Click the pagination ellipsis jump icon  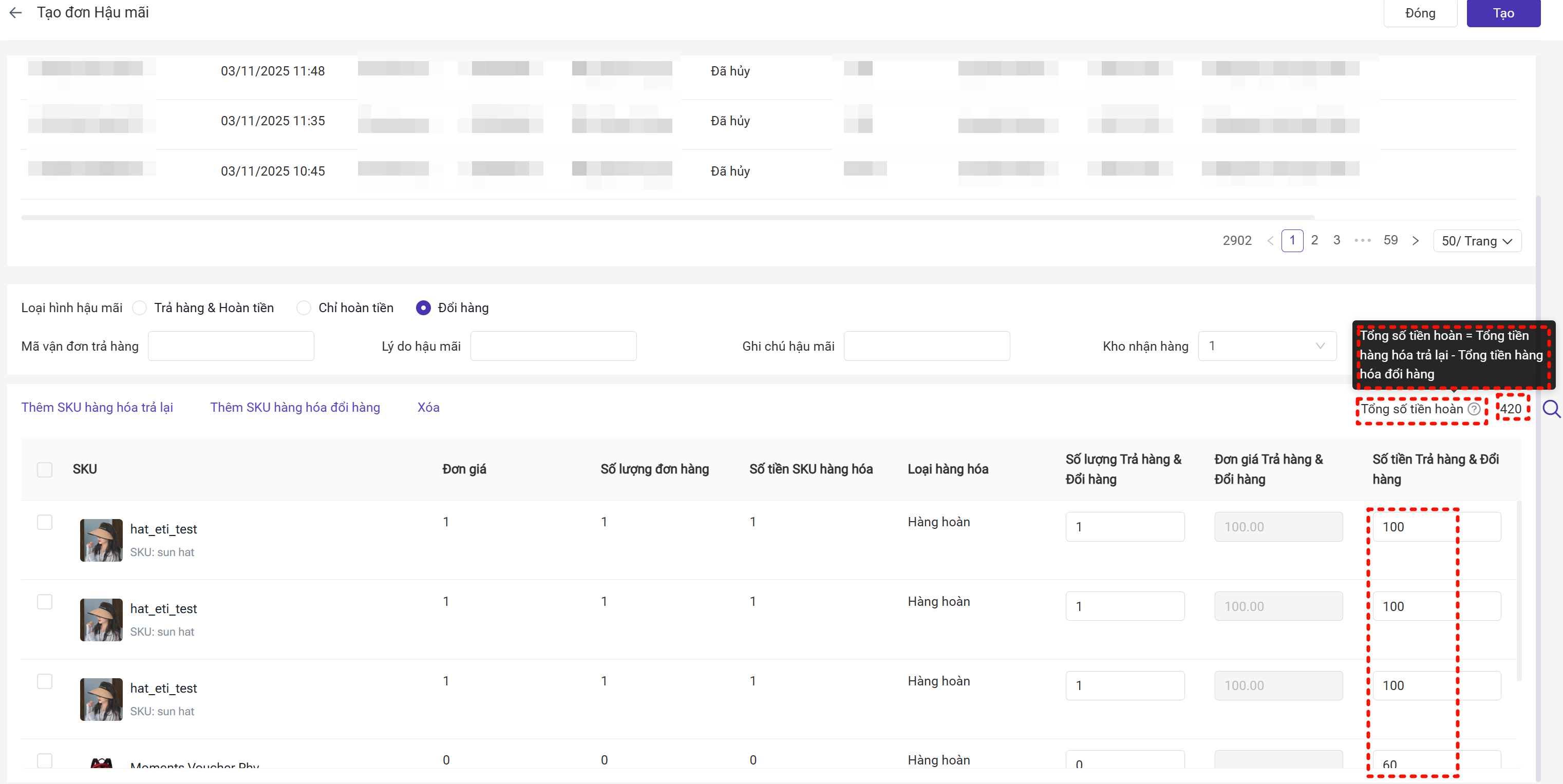click(x=1362, y=241)
